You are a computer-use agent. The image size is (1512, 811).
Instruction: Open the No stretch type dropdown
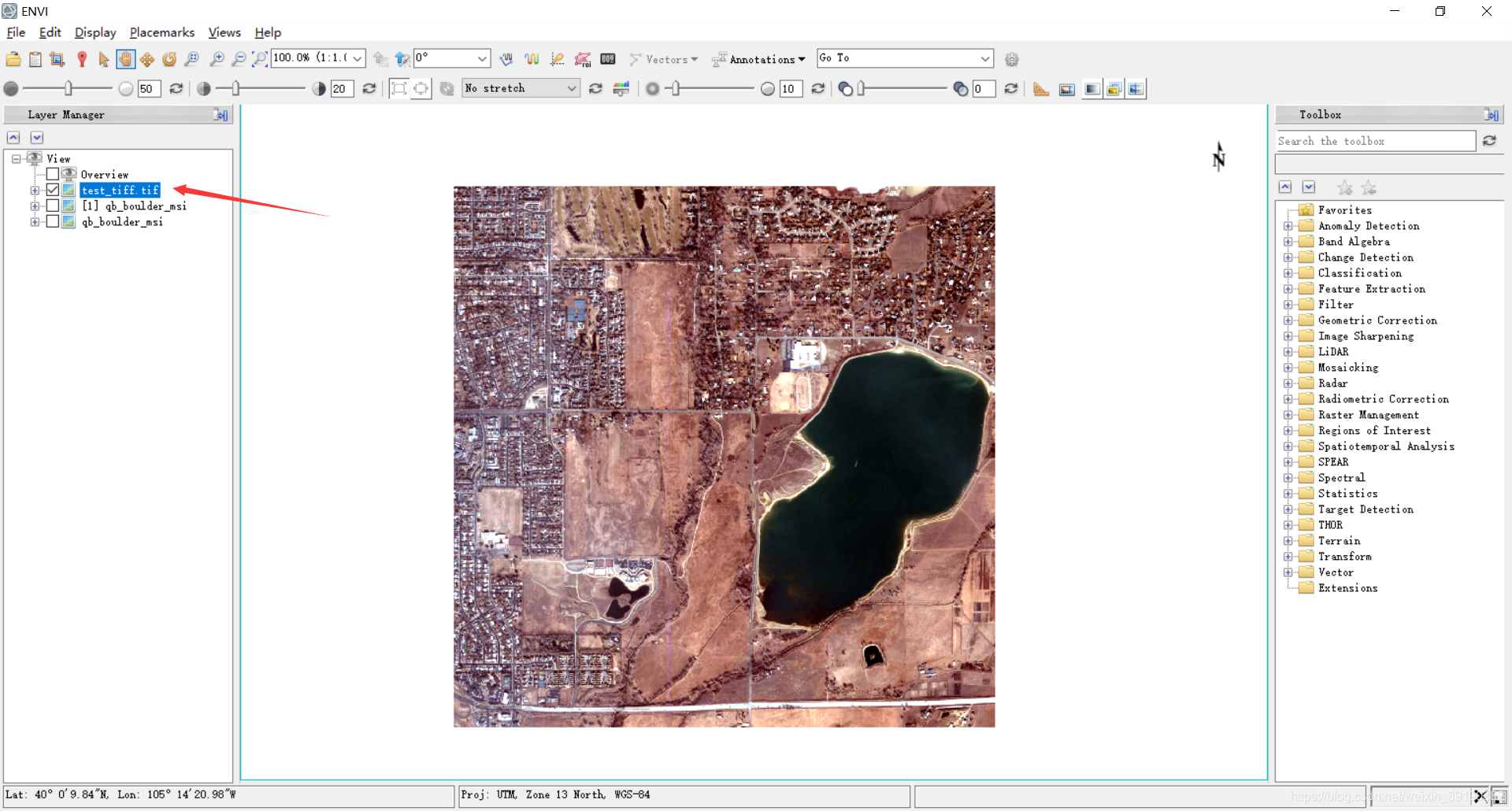click(572, 88)
